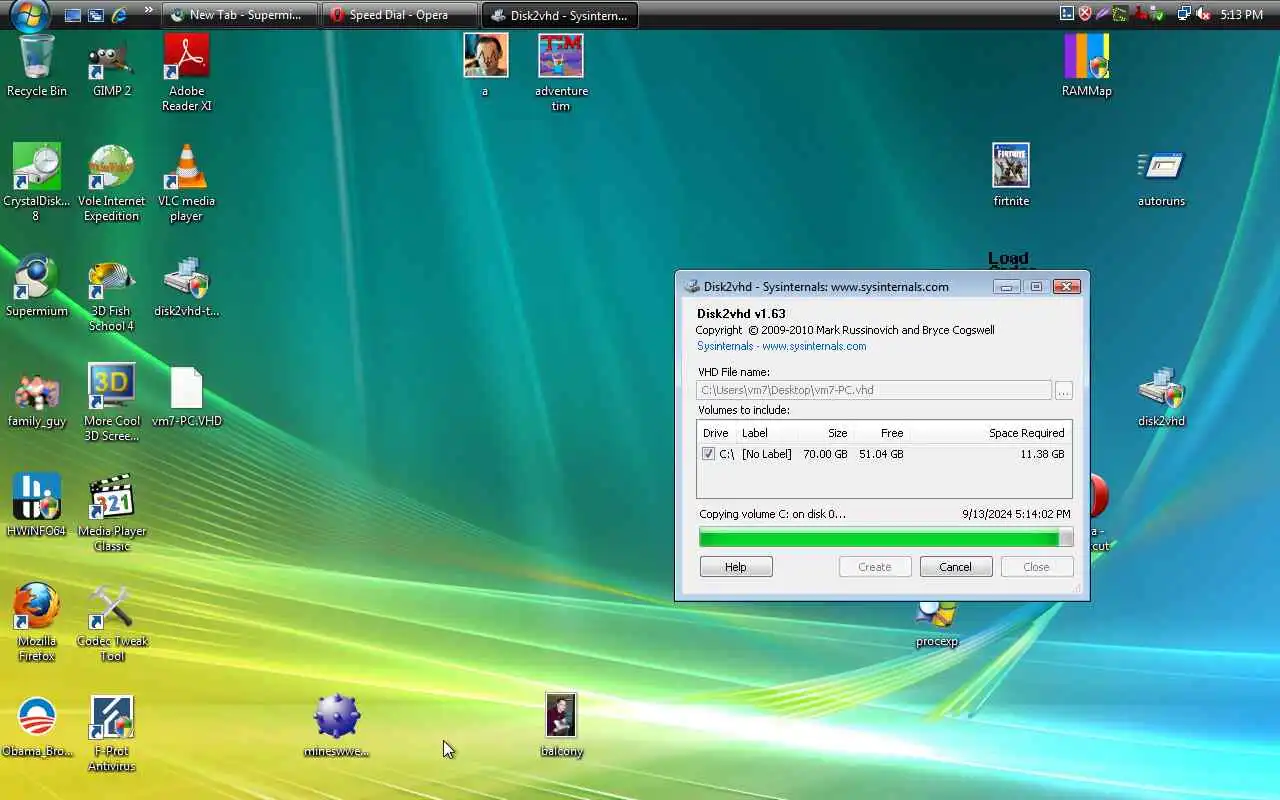
Task: Click the 51.04 GB free value
Action: click(x=881, y=454)
